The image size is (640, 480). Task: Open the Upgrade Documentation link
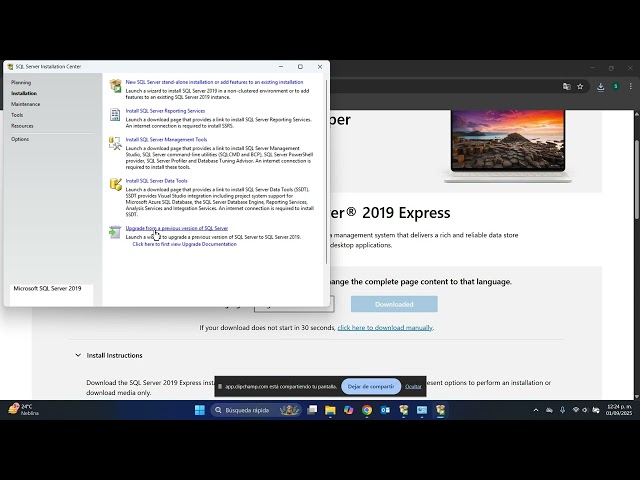pos(184,244)
